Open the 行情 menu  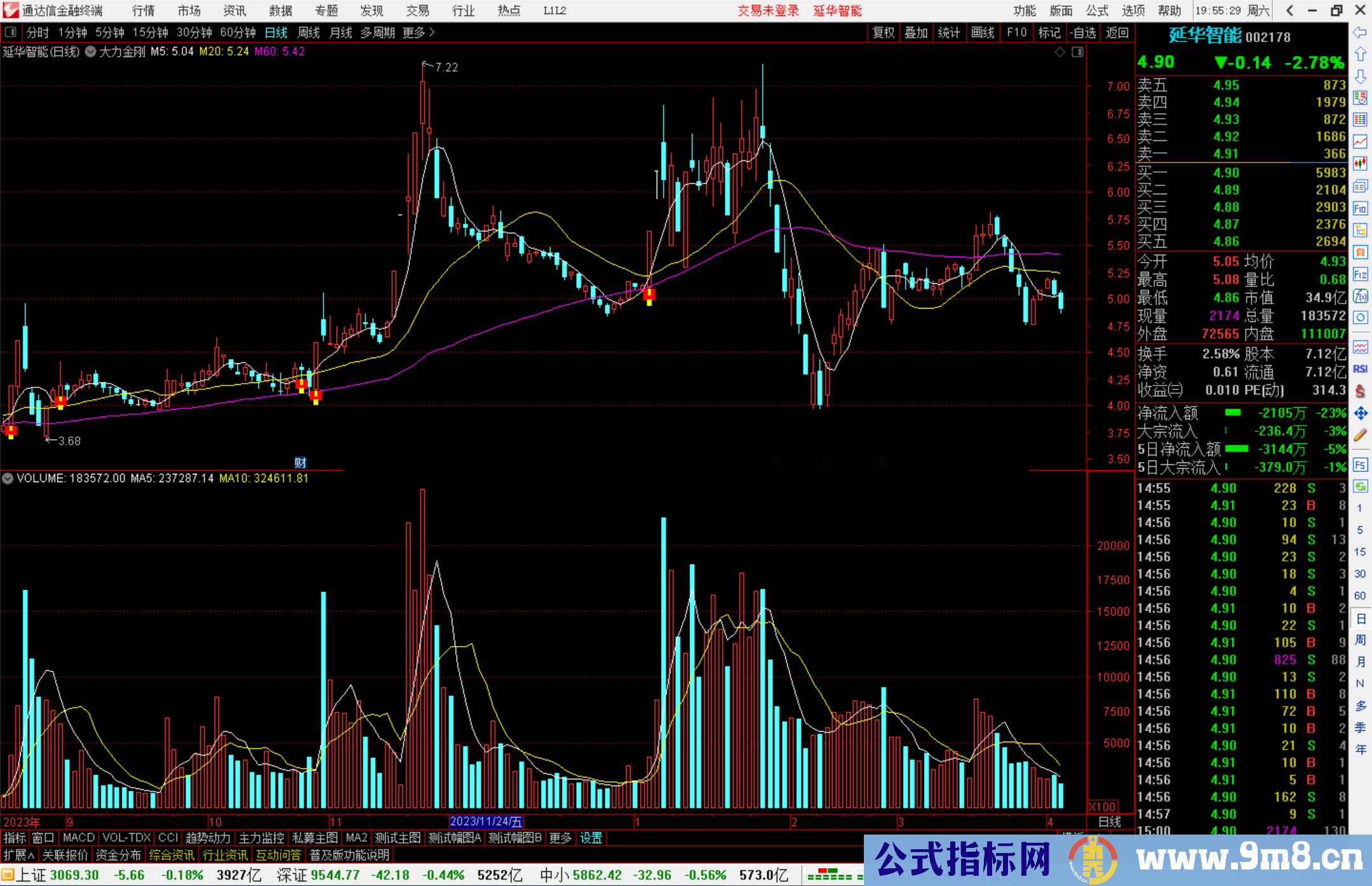(144, 11)
